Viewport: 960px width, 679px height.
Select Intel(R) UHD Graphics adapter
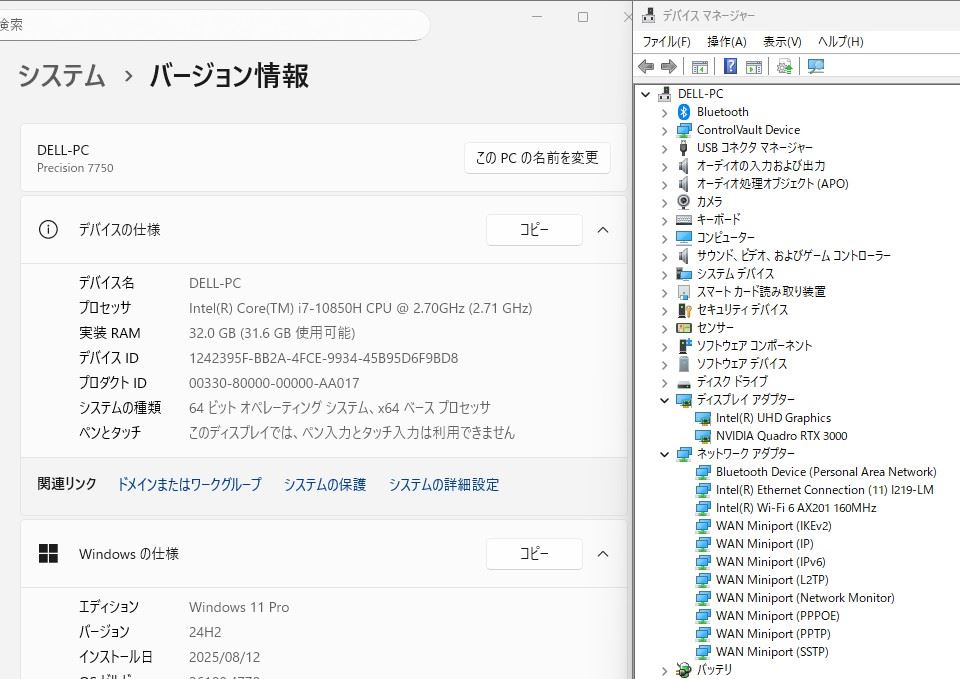click(773, 418)
